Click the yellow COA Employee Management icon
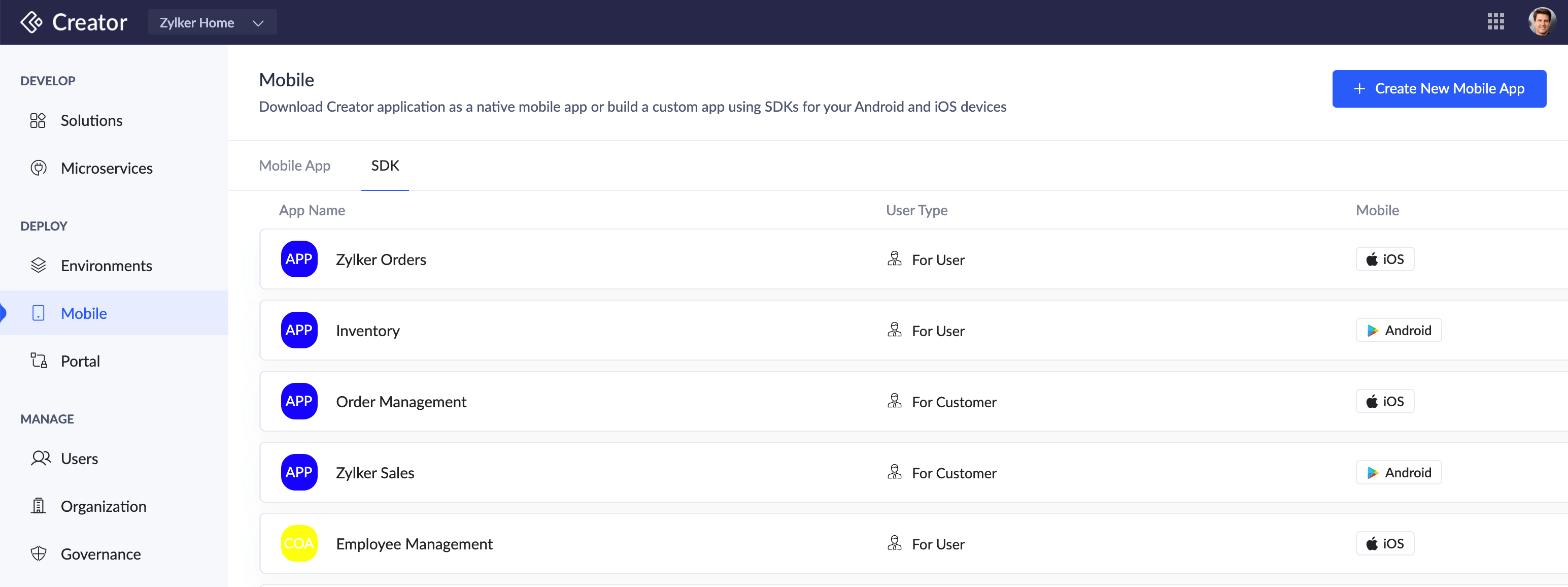Screen dimensions: 1568x587 [x=299, y=543]
